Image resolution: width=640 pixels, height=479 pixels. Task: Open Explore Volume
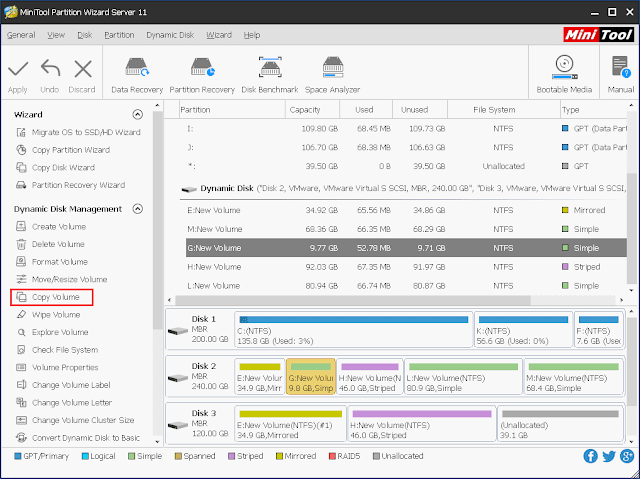(53, 332)
